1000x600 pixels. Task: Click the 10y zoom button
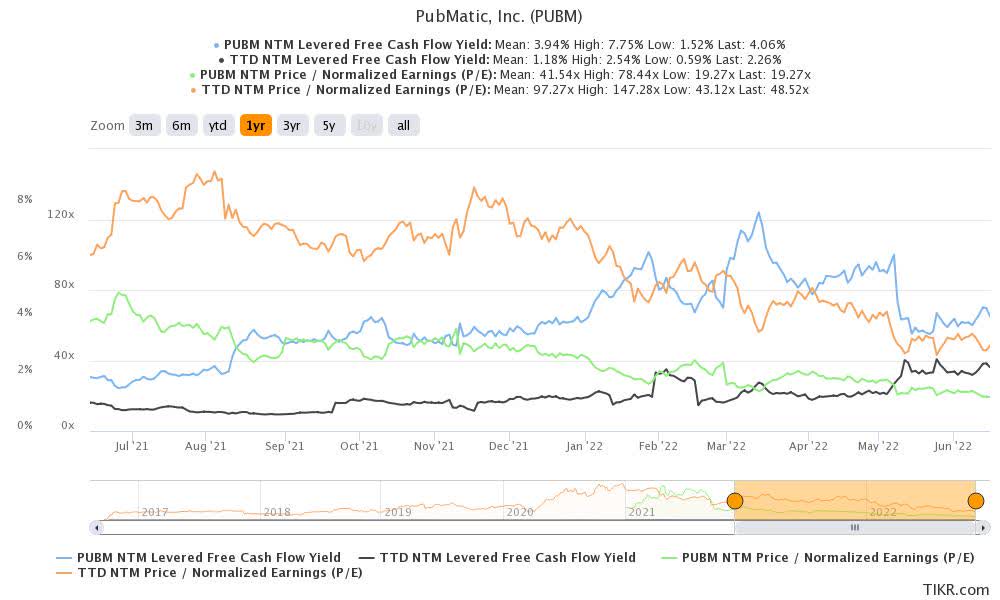click(366, 125)
